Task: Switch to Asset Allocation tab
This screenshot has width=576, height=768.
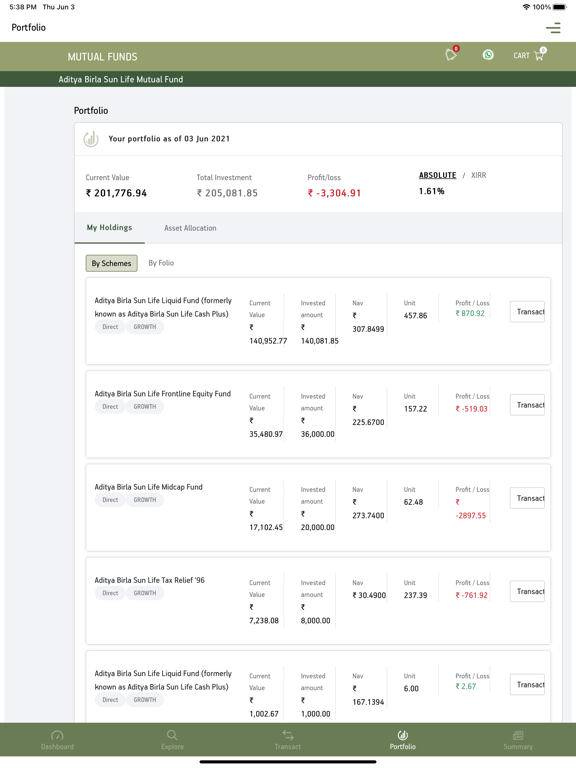Action: coord(190,228)
